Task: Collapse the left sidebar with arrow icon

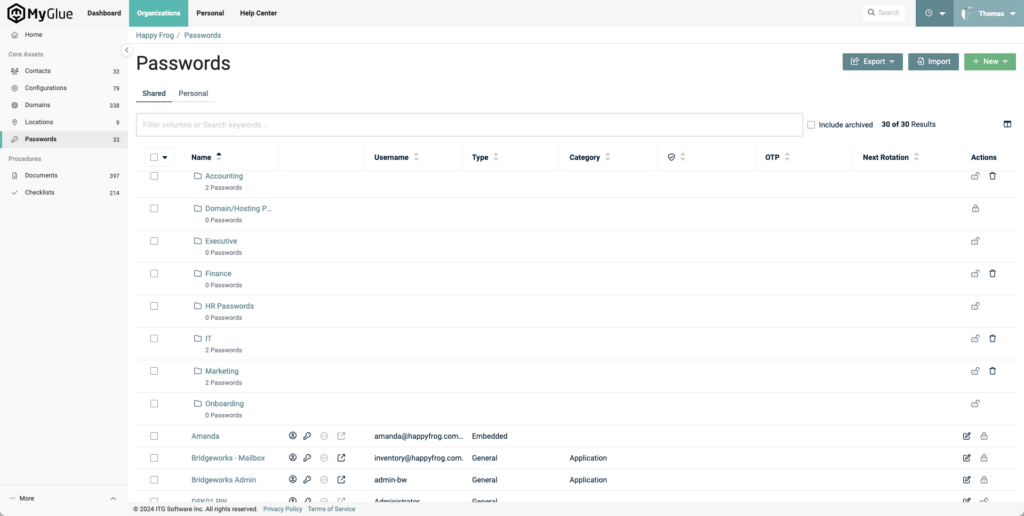Action: 126,50
